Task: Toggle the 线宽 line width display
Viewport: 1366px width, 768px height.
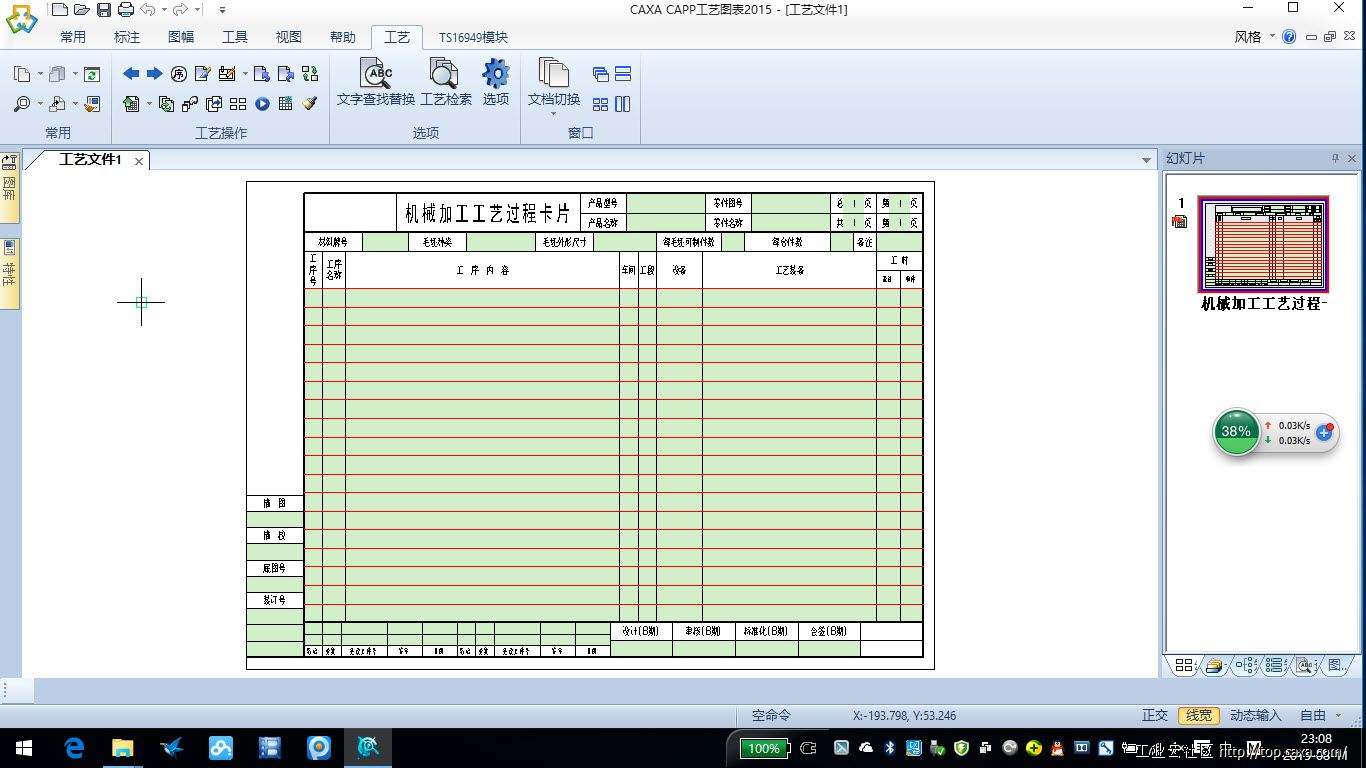Action: [x=1198, y=715]
